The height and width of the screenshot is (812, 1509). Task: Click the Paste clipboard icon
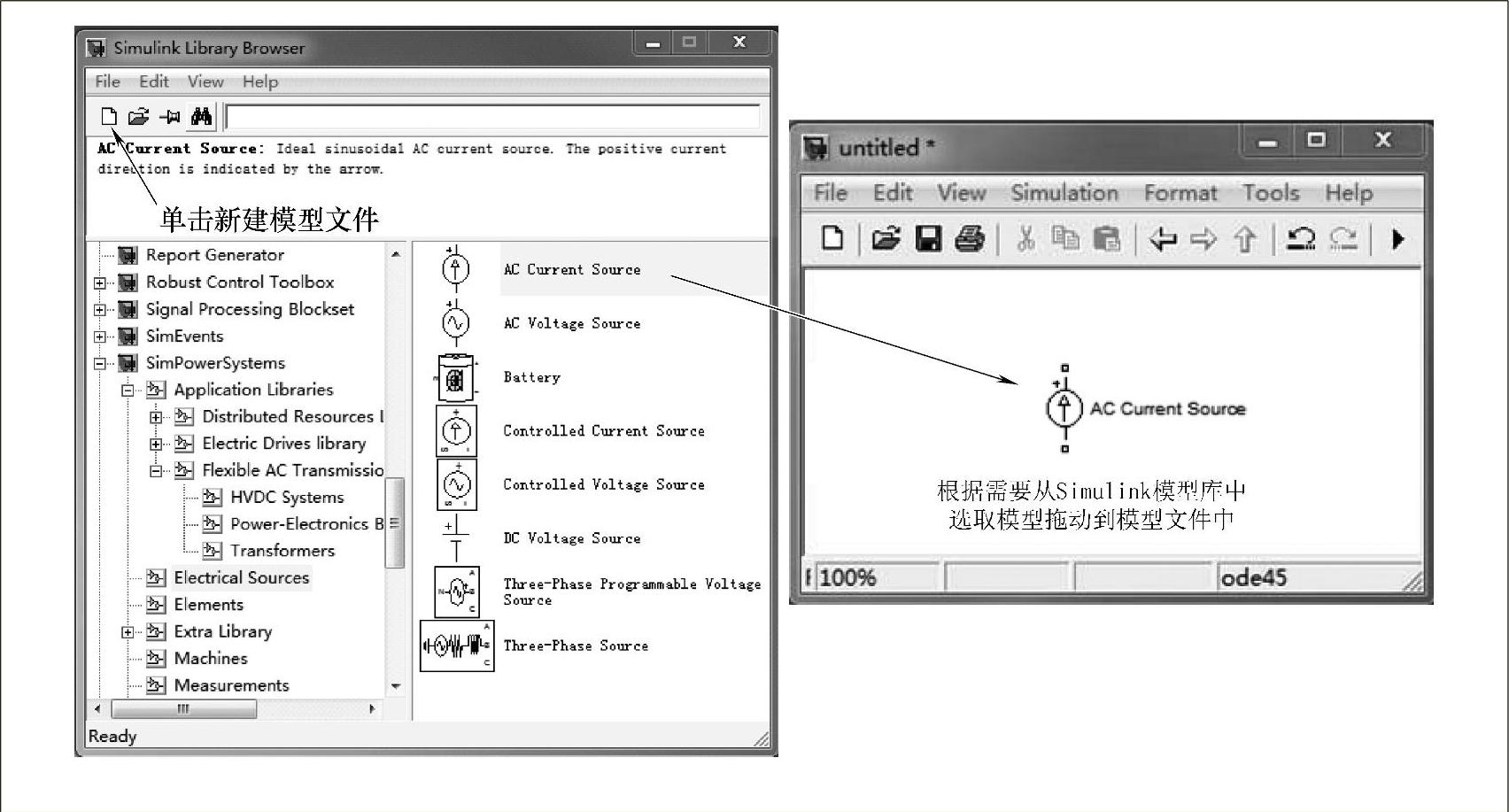point(1107,238)
